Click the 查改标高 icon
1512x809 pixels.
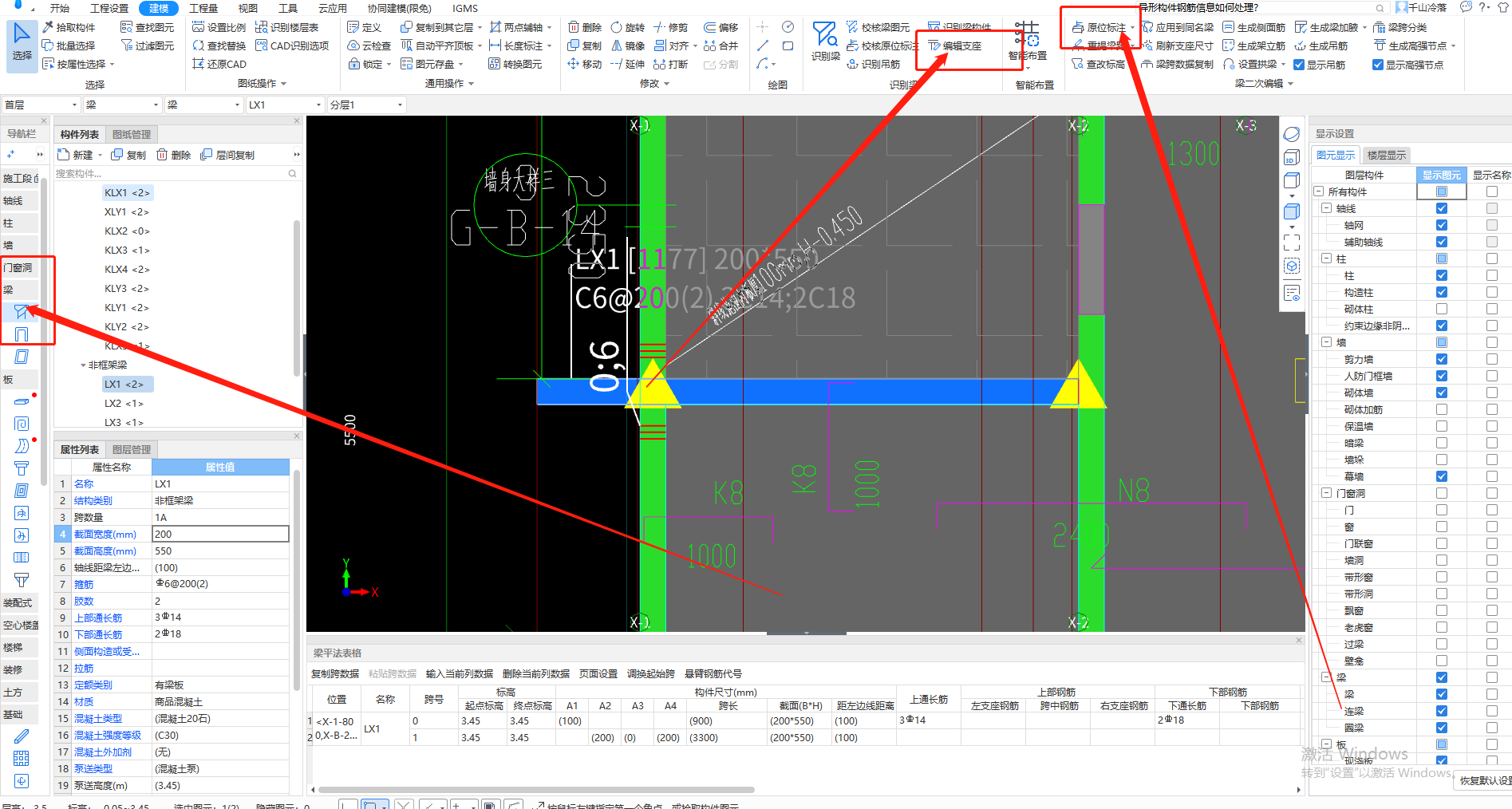[x=1078, y=64]
